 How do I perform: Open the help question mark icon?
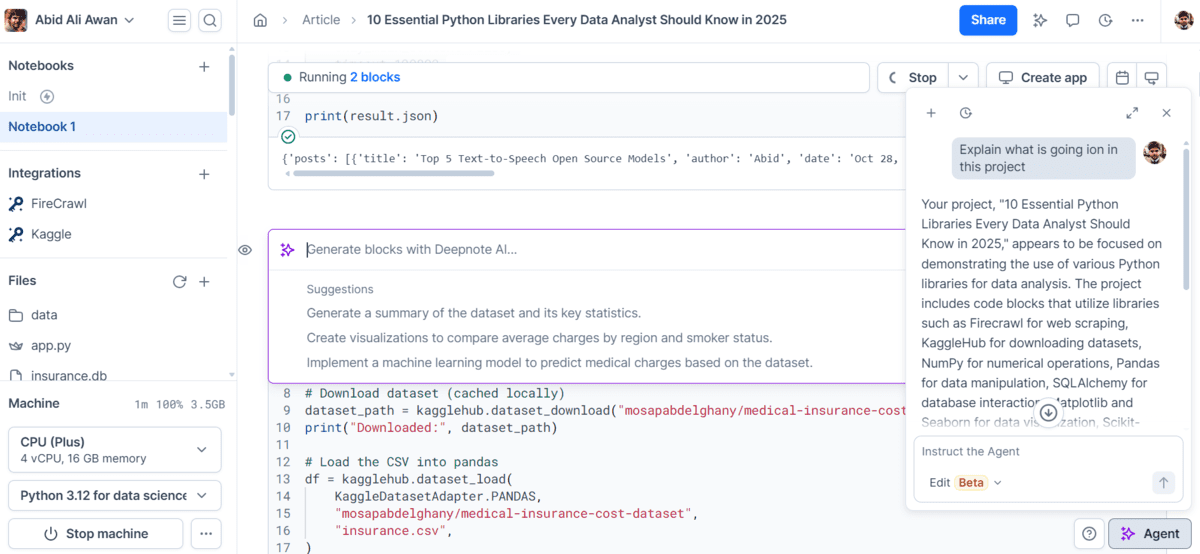1089,534
